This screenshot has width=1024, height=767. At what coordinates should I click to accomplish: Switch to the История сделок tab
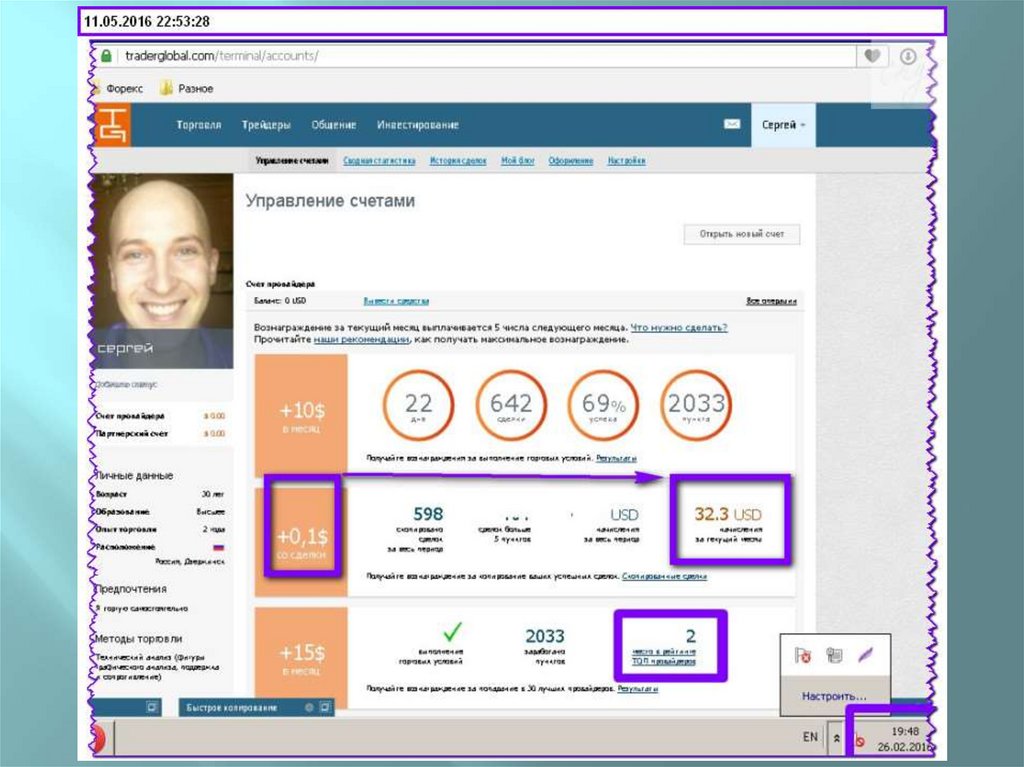coord(458,160)
